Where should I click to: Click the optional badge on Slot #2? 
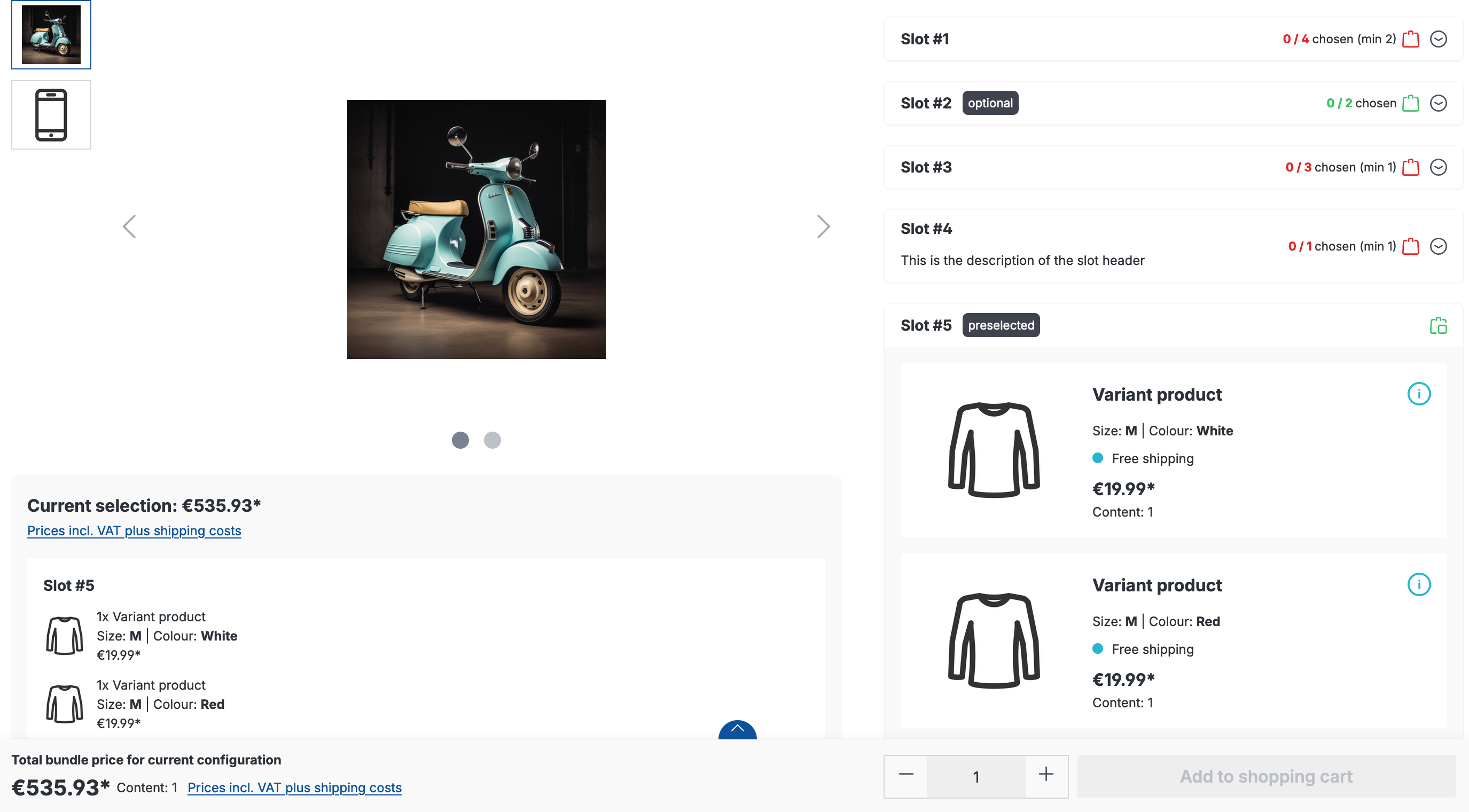[x=990, y=103]
